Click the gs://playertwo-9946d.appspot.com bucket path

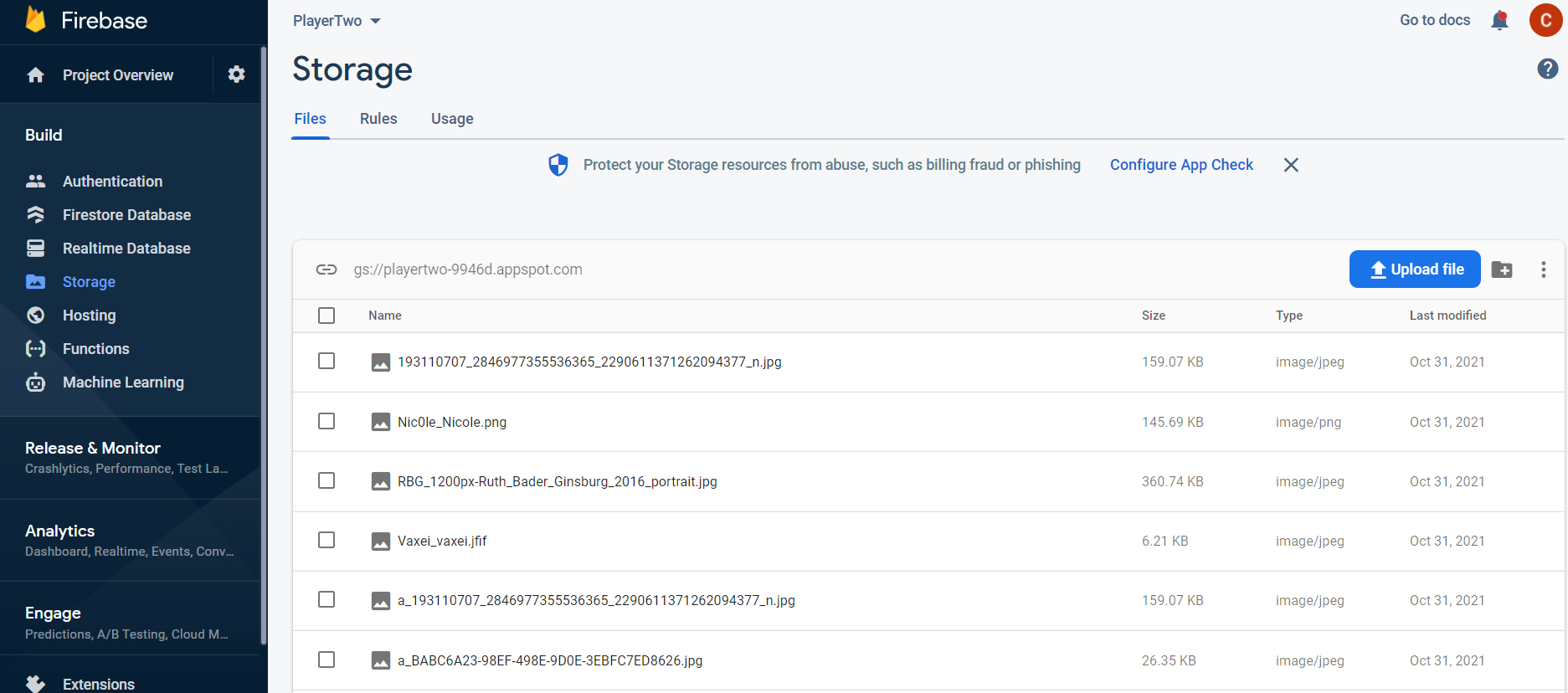click(x=468, y=269)
